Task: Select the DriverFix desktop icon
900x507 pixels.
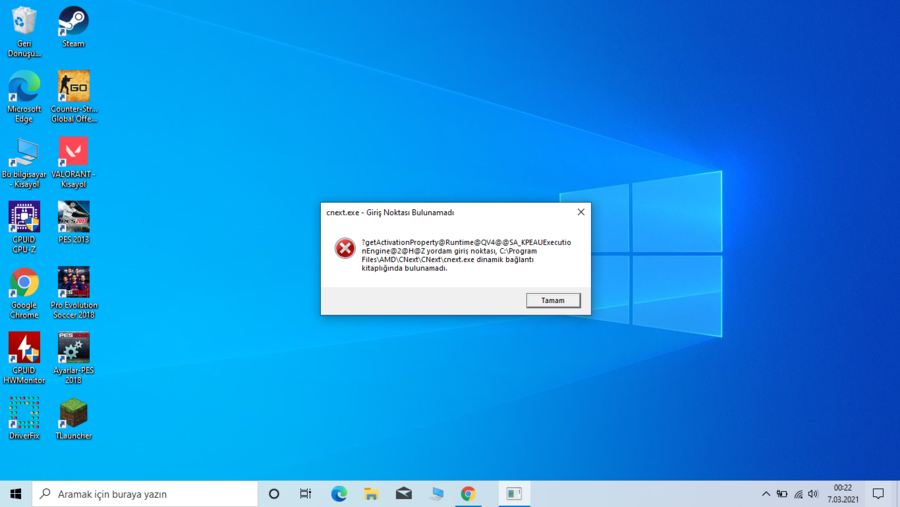Action: coord(24,419)
